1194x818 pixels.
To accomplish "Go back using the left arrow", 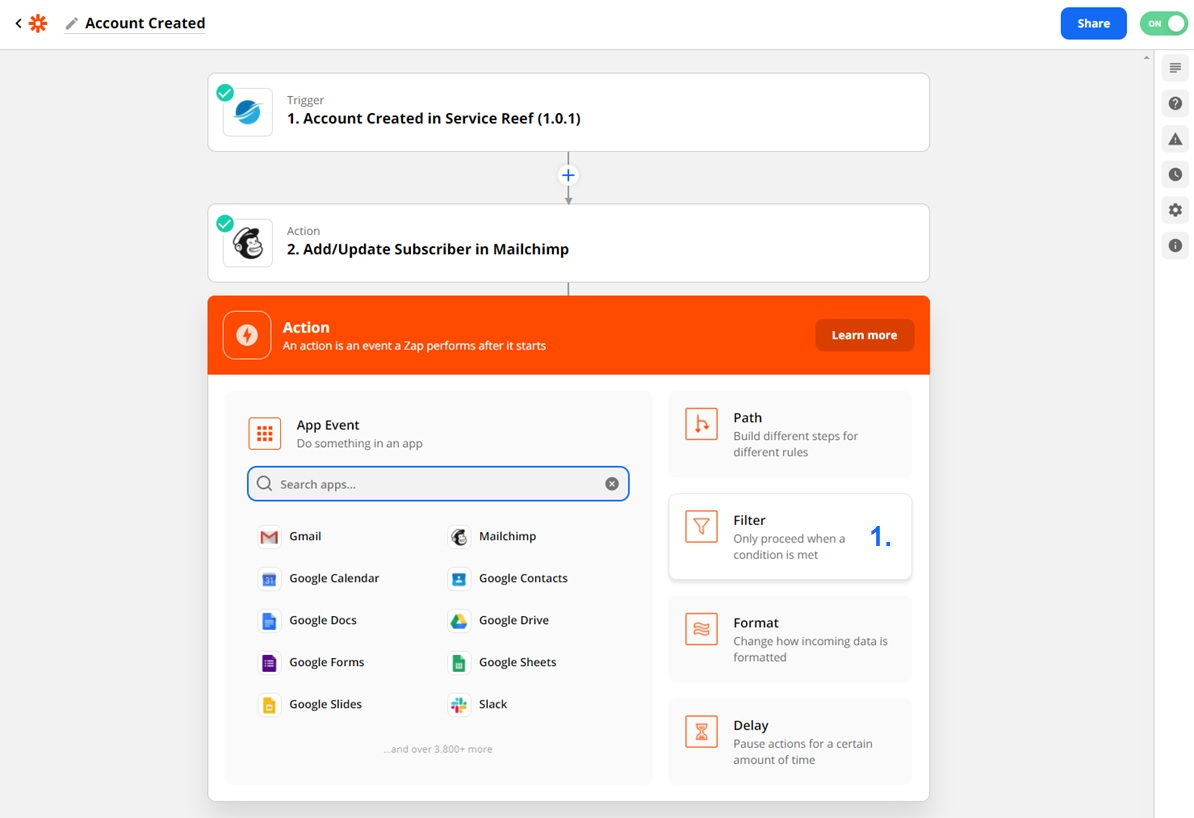I will [18, 24].
